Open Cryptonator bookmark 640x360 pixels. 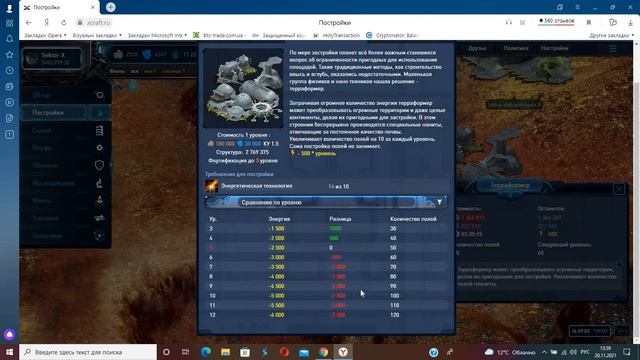(x=392, y=36)
